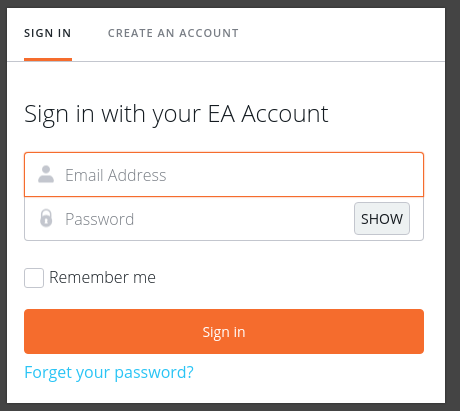Tick the Remember me checkbox
Screen dimensions: 460x411
coord(34,278)
